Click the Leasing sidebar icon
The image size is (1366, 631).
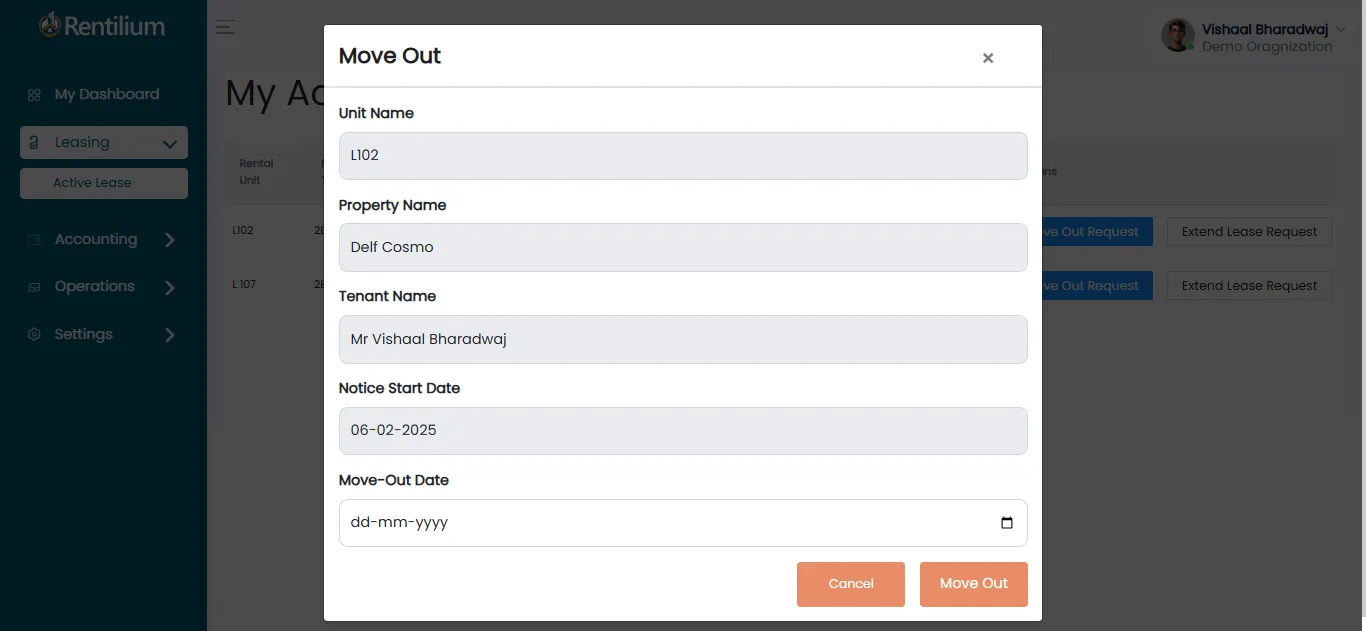tap(34, 143)
